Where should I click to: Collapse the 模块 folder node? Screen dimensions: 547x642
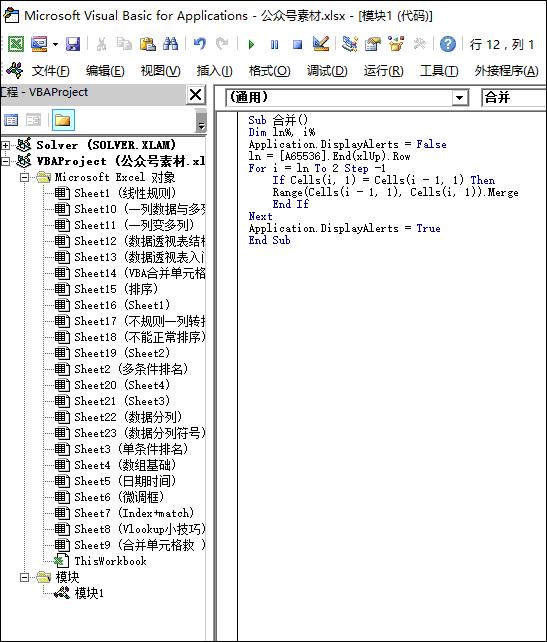click(x=25, y=577)
